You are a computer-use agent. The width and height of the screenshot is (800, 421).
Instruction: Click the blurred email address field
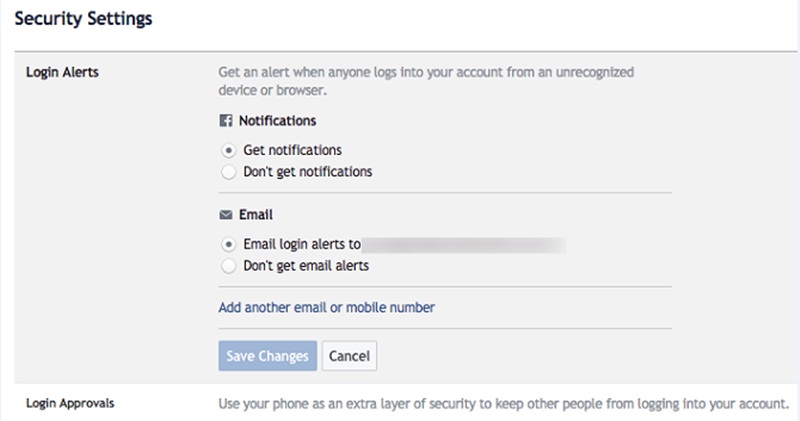coord(464,245)
